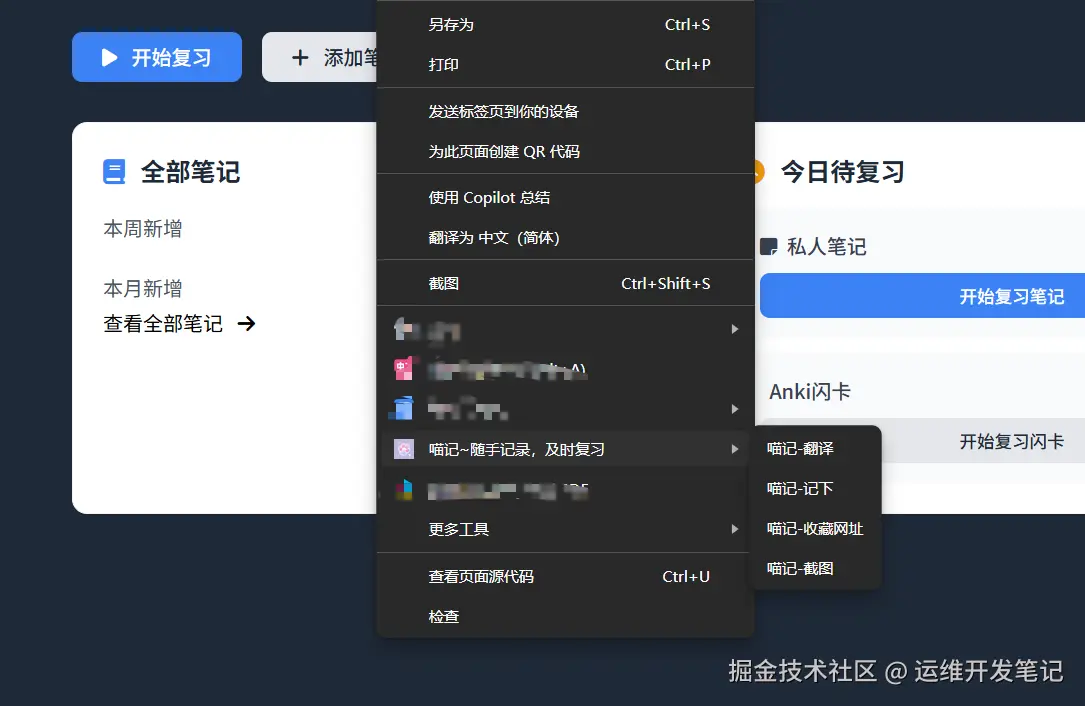Click the 全部笔记 heading
Viewport: 1085px width, 706px height.
190,172
